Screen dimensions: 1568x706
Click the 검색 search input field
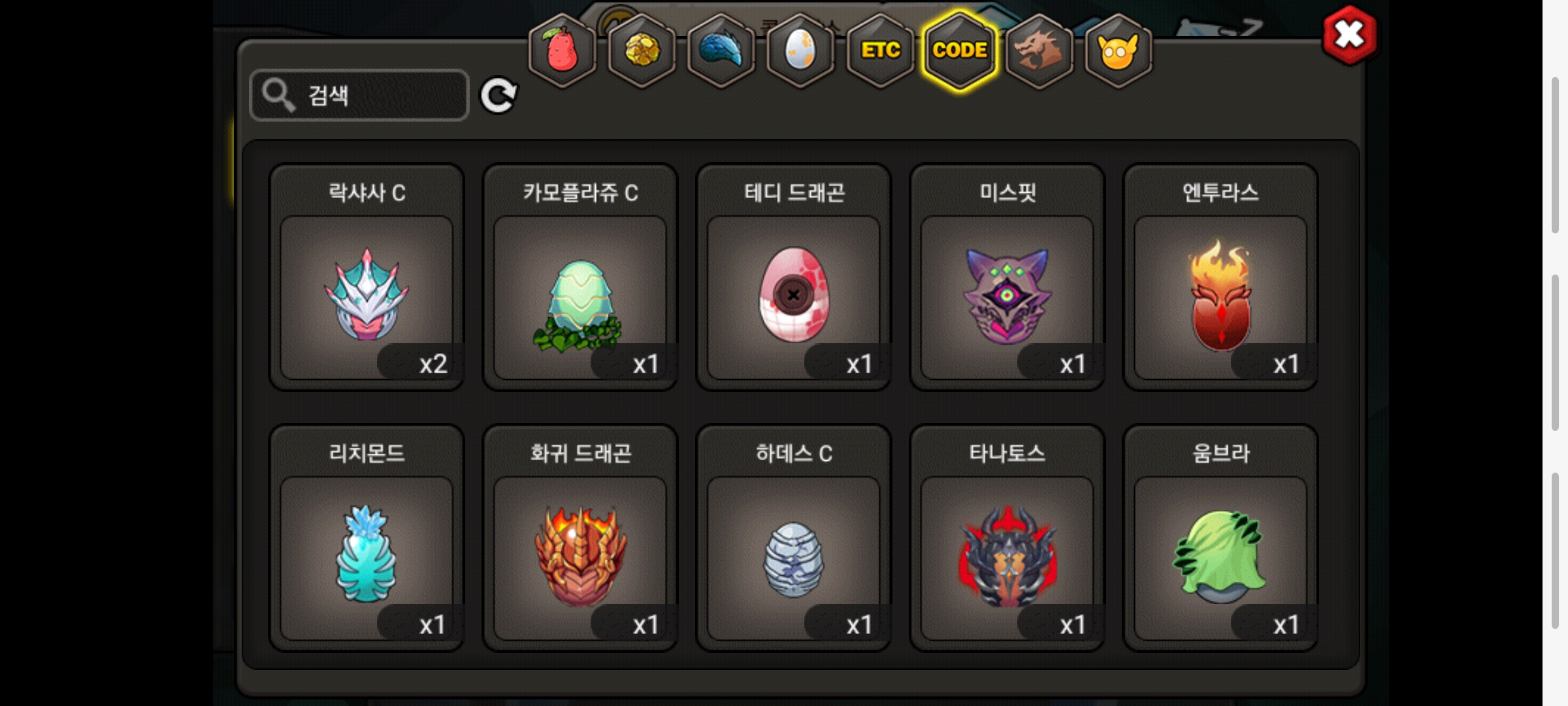(x=359, y=95)
